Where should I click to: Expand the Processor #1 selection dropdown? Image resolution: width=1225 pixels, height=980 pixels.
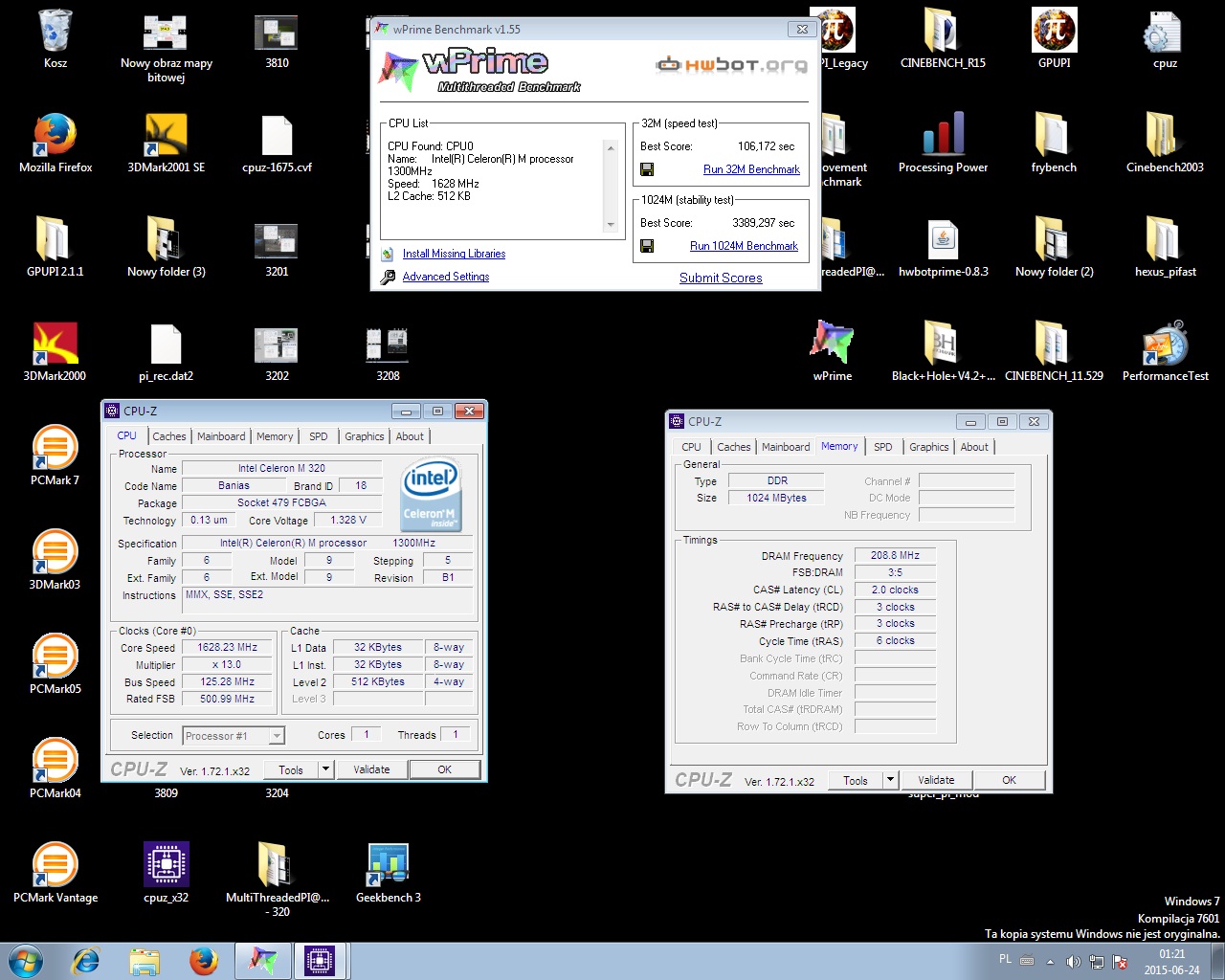[277, 736]
